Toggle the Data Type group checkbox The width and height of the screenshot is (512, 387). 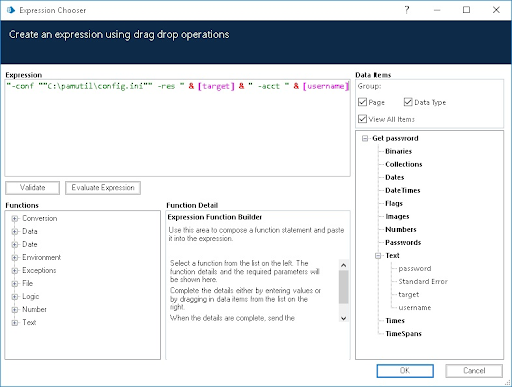click(x=408, y=102)
